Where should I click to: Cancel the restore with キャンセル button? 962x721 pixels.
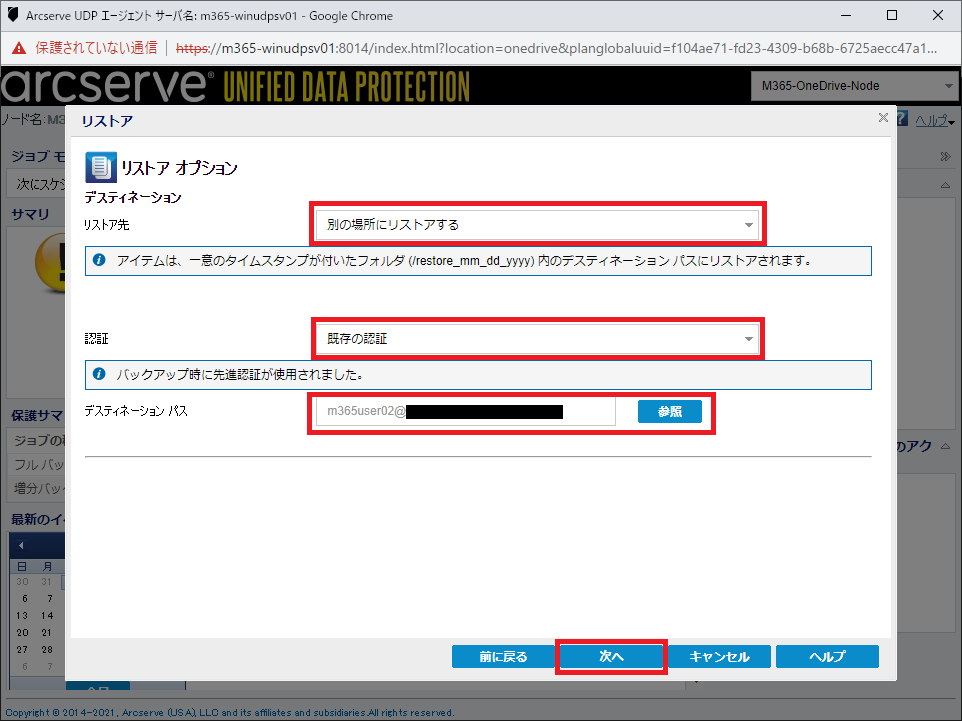(719, 657)
